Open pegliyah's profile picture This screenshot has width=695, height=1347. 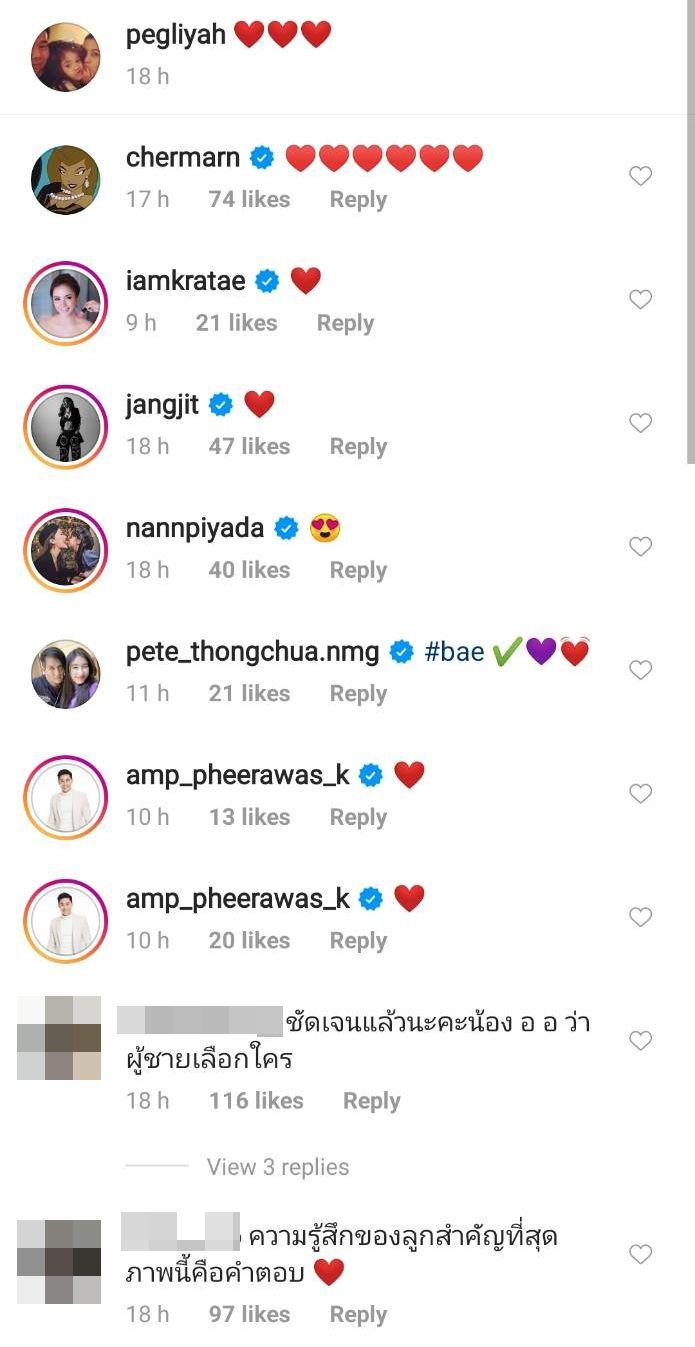pos(65,55)
